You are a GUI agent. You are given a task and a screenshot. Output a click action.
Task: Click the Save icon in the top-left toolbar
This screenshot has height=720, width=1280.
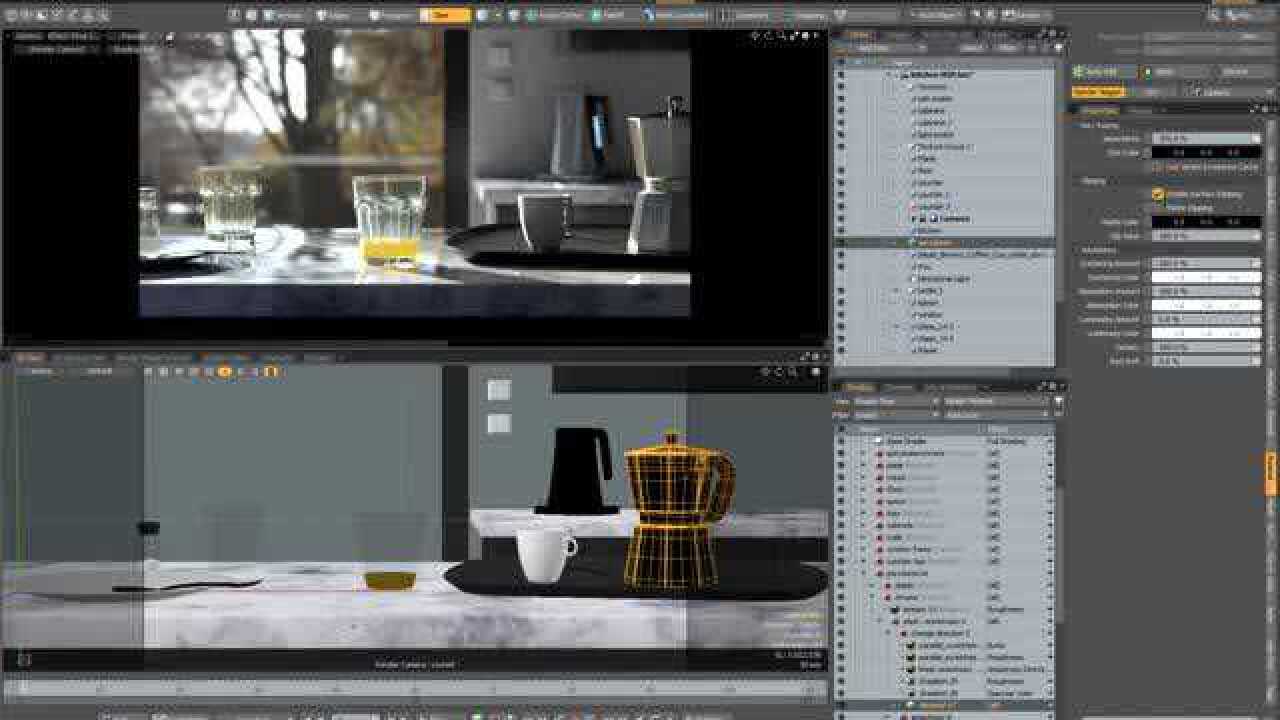(x=35, y=15)
